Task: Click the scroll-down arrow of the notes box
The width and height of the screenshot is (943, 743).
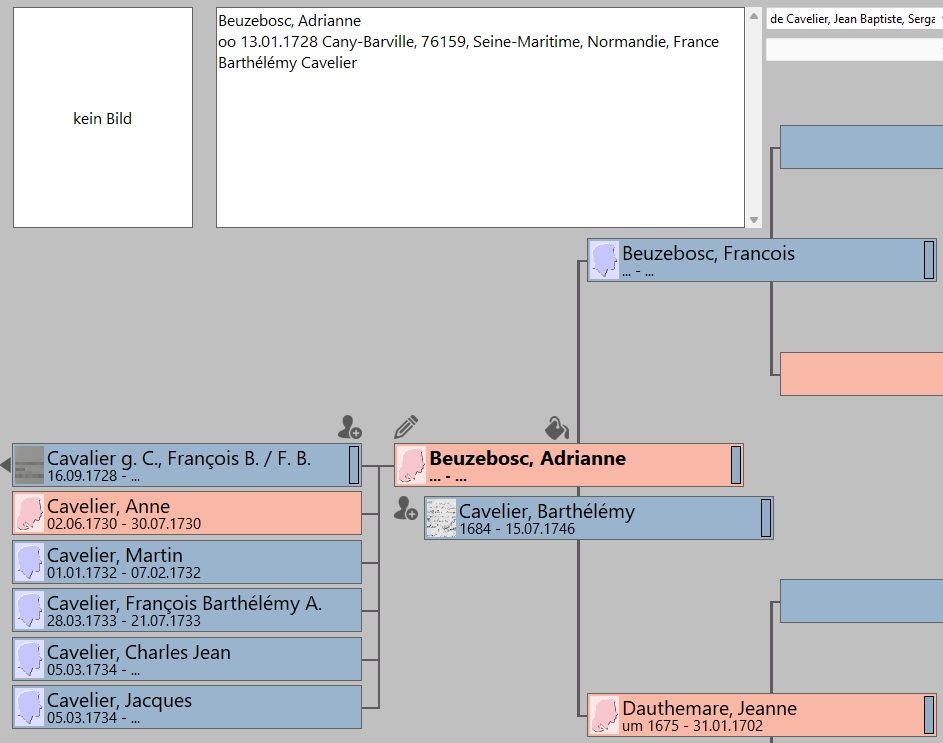Action: (754, 220)
